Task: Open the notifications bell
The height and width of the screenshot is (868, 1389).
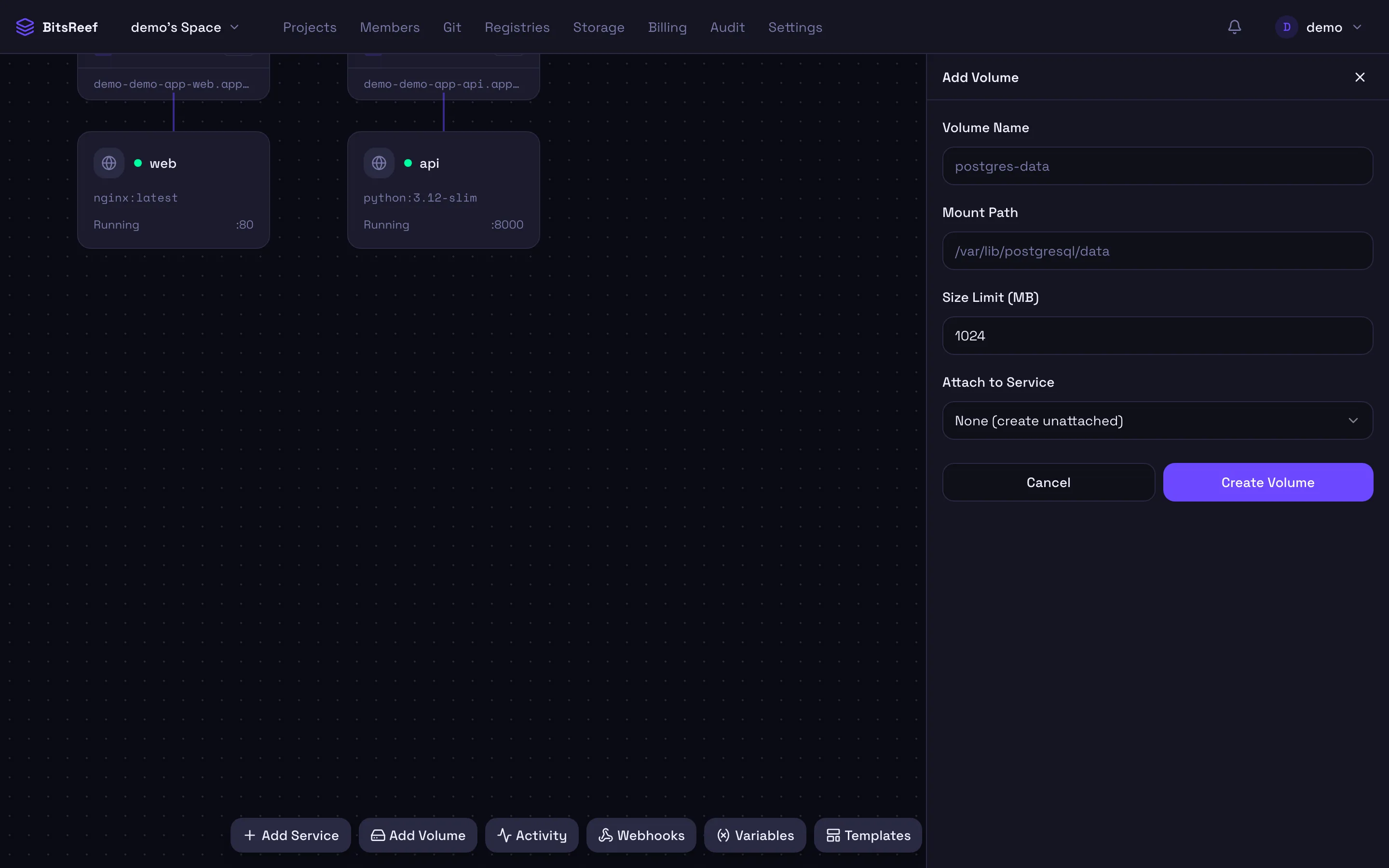Action: pyautogui.click(x=1235, y=27)
